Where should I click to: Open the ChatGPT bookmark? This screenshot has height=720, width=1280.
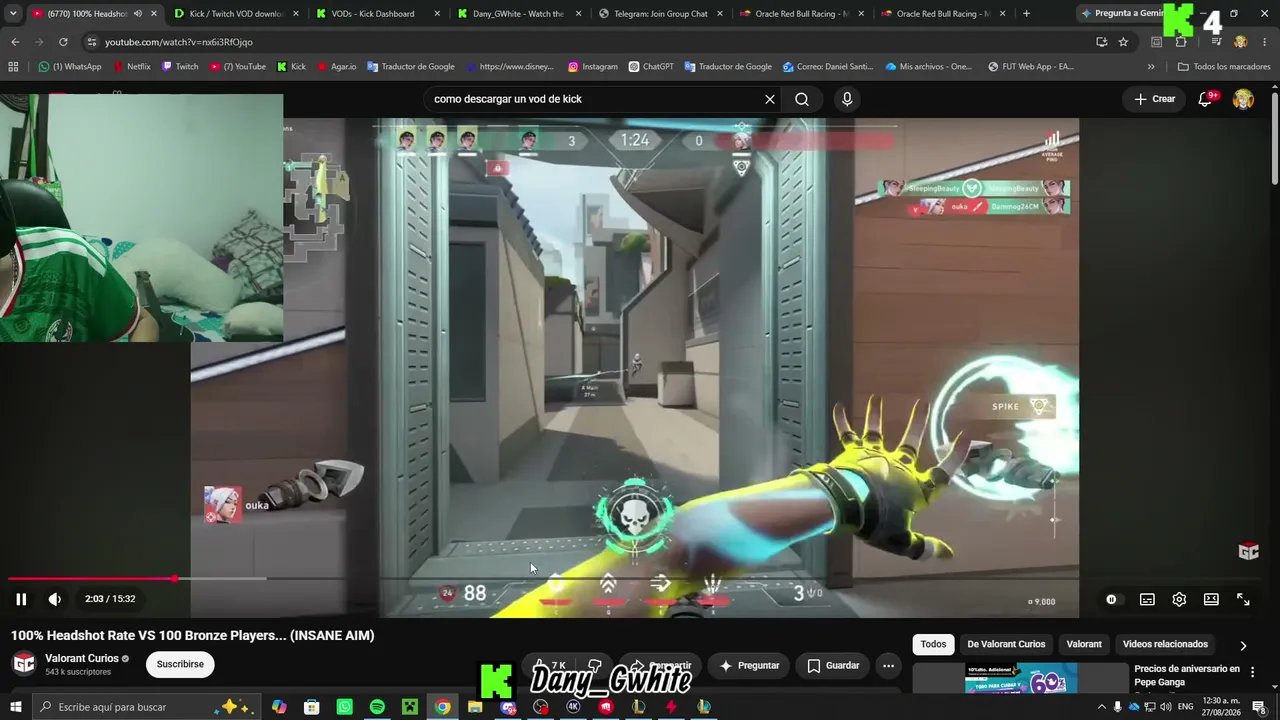651,67
